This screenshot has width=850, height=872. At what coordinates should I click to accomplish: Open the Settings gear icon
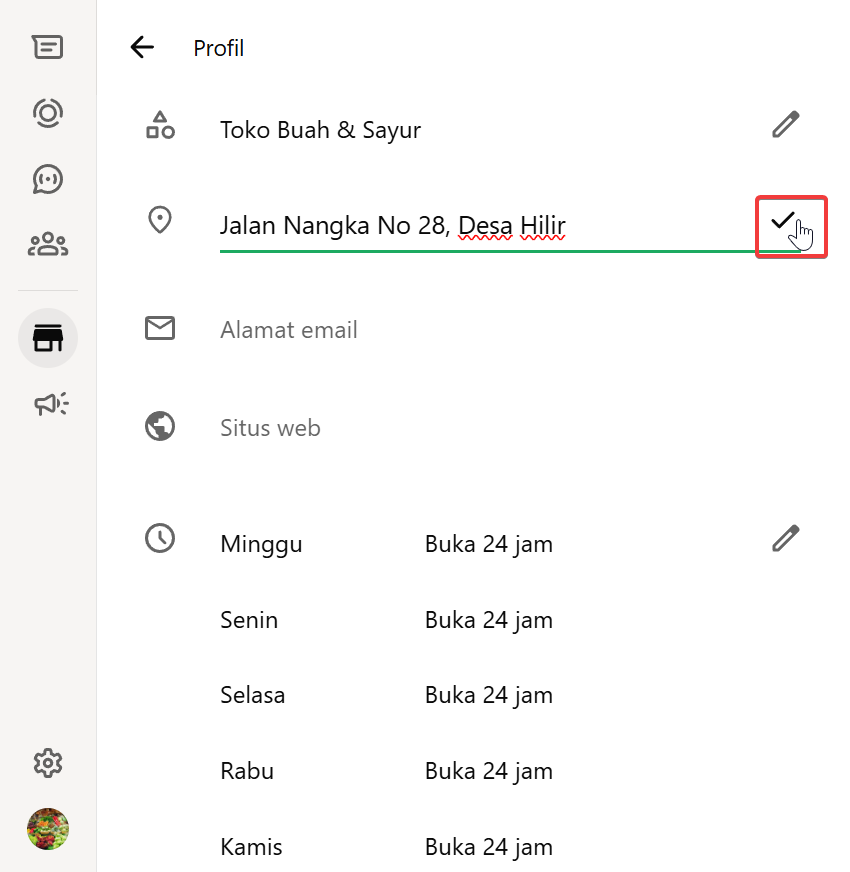tap(47, 763)
